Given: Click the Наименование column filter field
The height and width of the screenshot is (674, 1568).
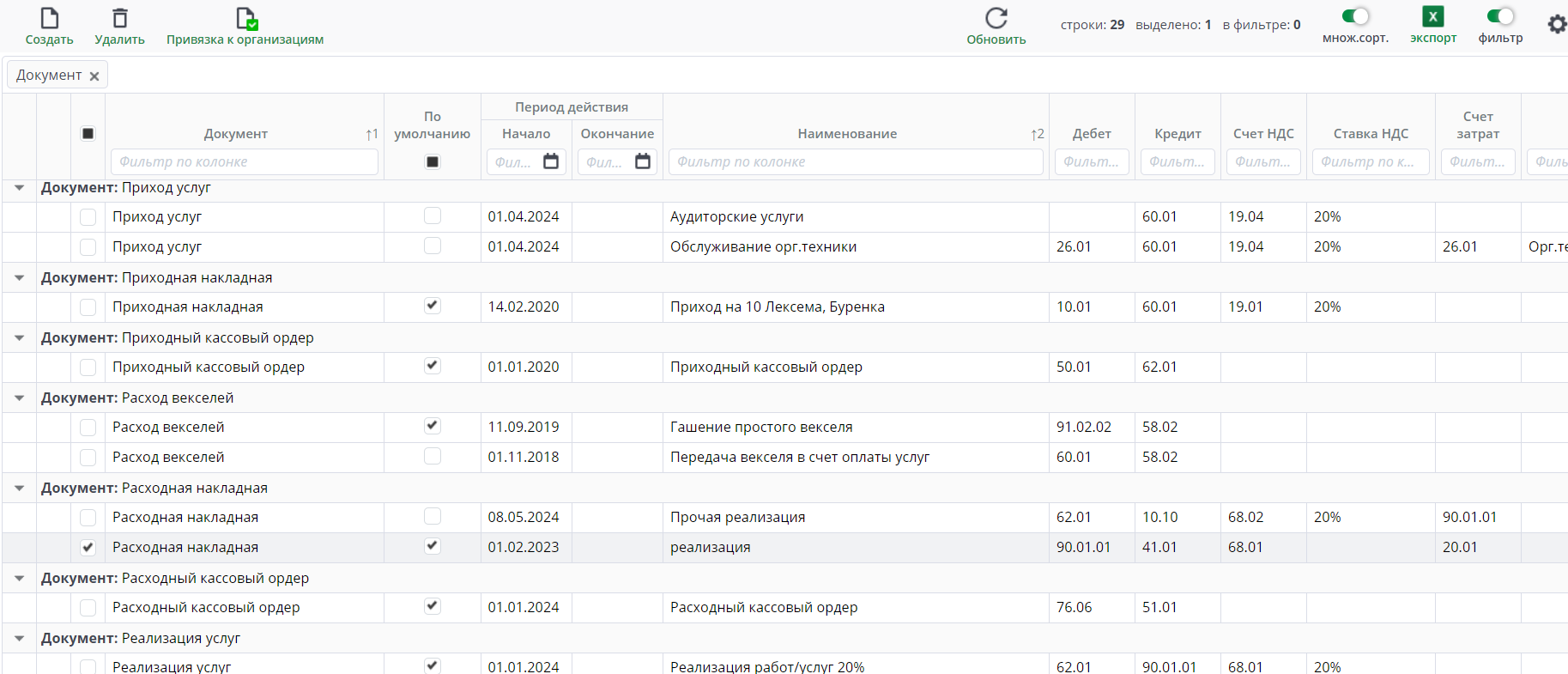Looking at the screenshot, I should tap(855, 162).
